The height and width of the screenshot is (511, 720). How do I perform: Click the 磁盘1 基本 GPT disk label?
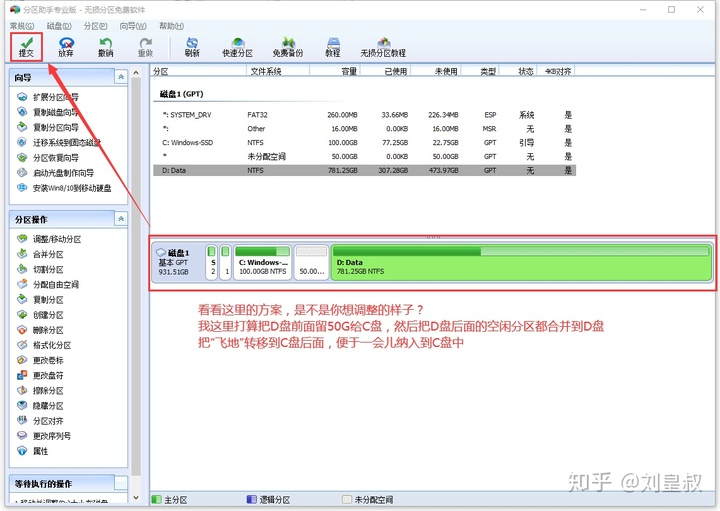(177, 262)
